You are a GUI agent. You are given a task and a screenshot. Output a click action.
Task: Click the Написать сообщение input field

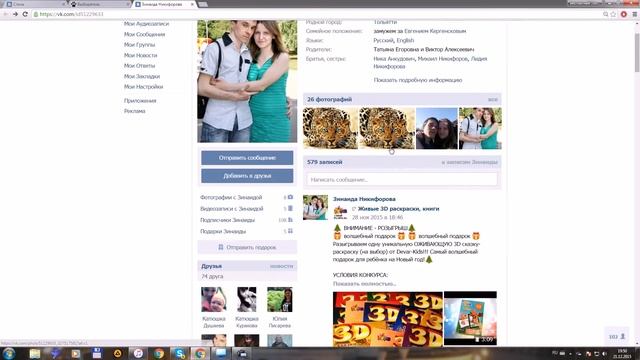tap(402, 179)
